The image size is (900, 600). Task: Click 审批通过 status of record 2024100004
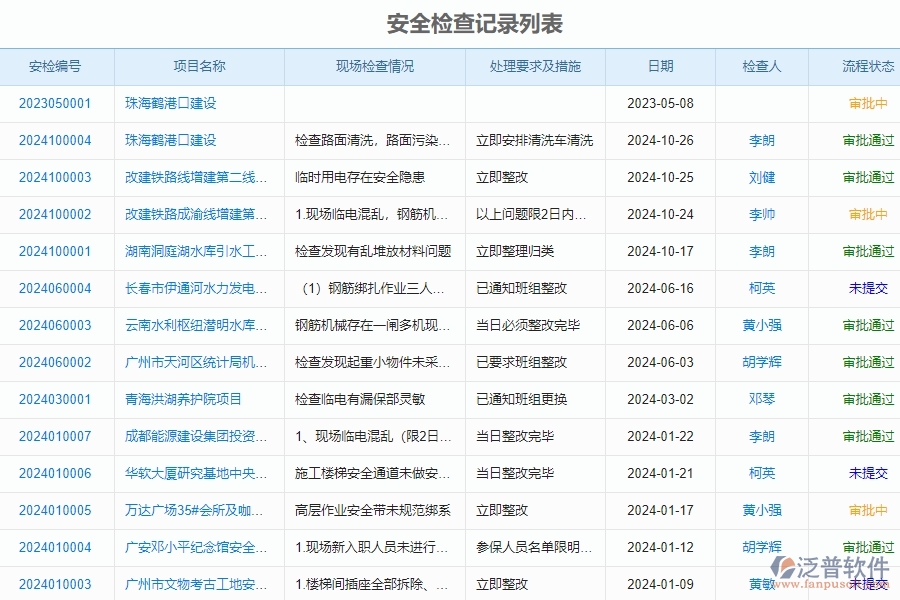[866, 141]
